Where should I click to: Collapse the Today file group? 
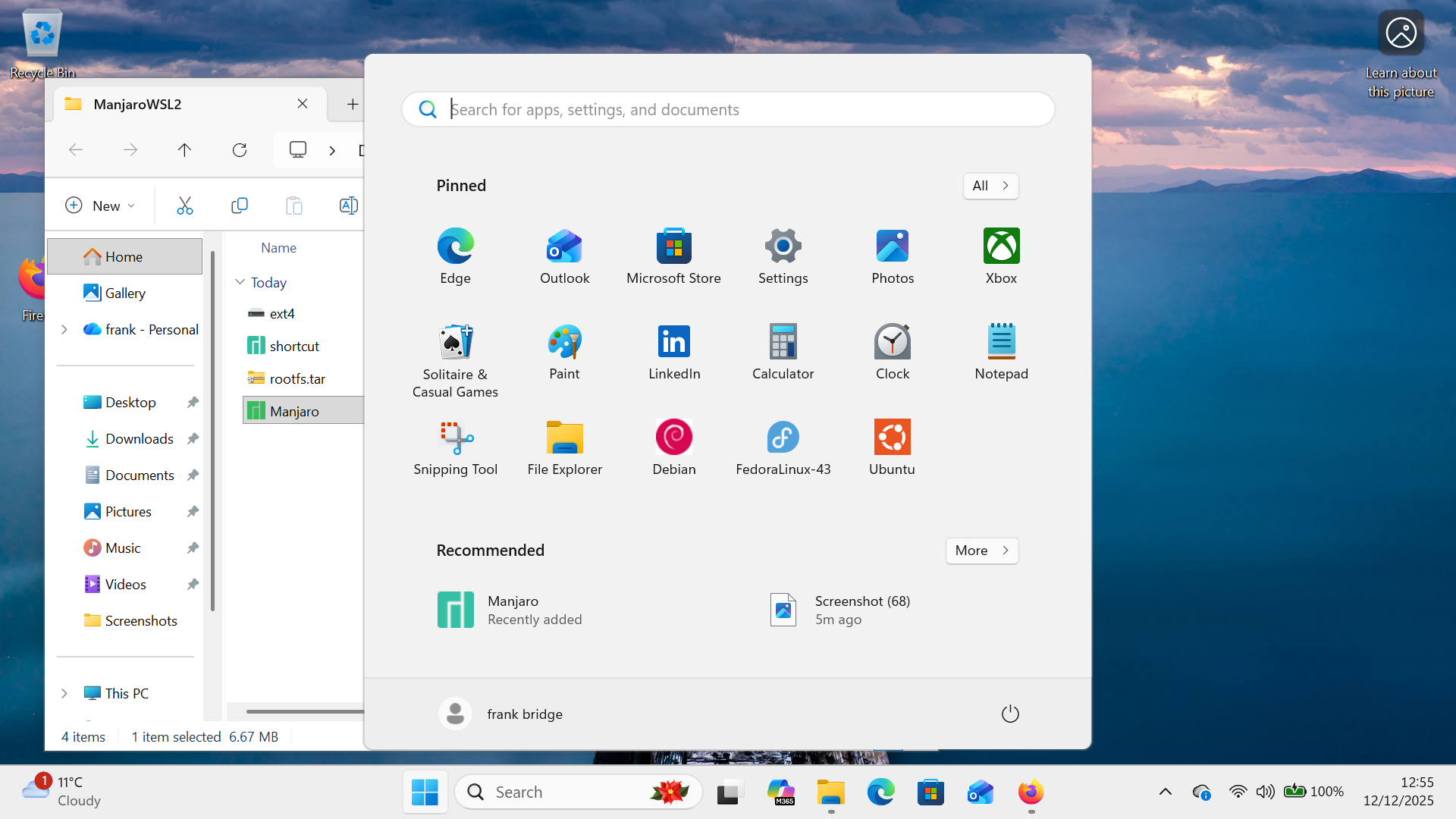(x=240, y=282)
